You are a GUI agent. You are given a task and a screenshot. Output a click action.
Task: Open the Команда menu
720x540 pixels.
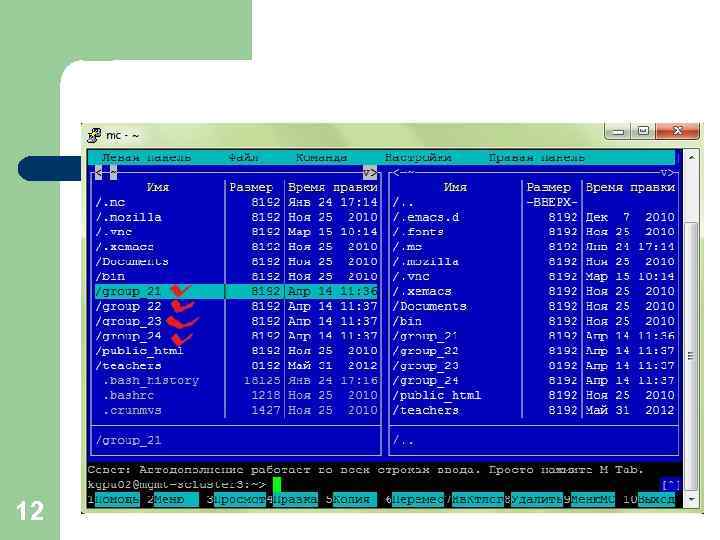pyautogui.click(x=321, y=158)
